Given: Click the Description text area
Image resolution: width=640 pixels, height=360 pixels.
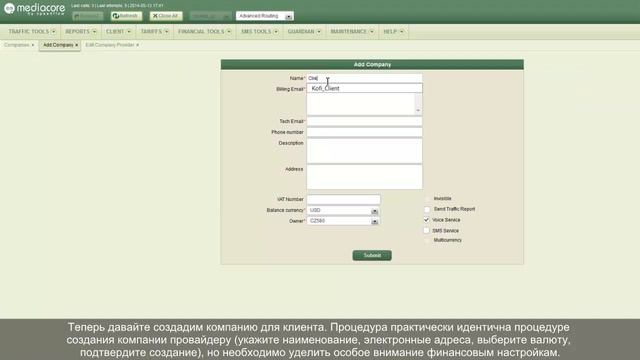Looking at the screenshot, I should pos(364,151).
